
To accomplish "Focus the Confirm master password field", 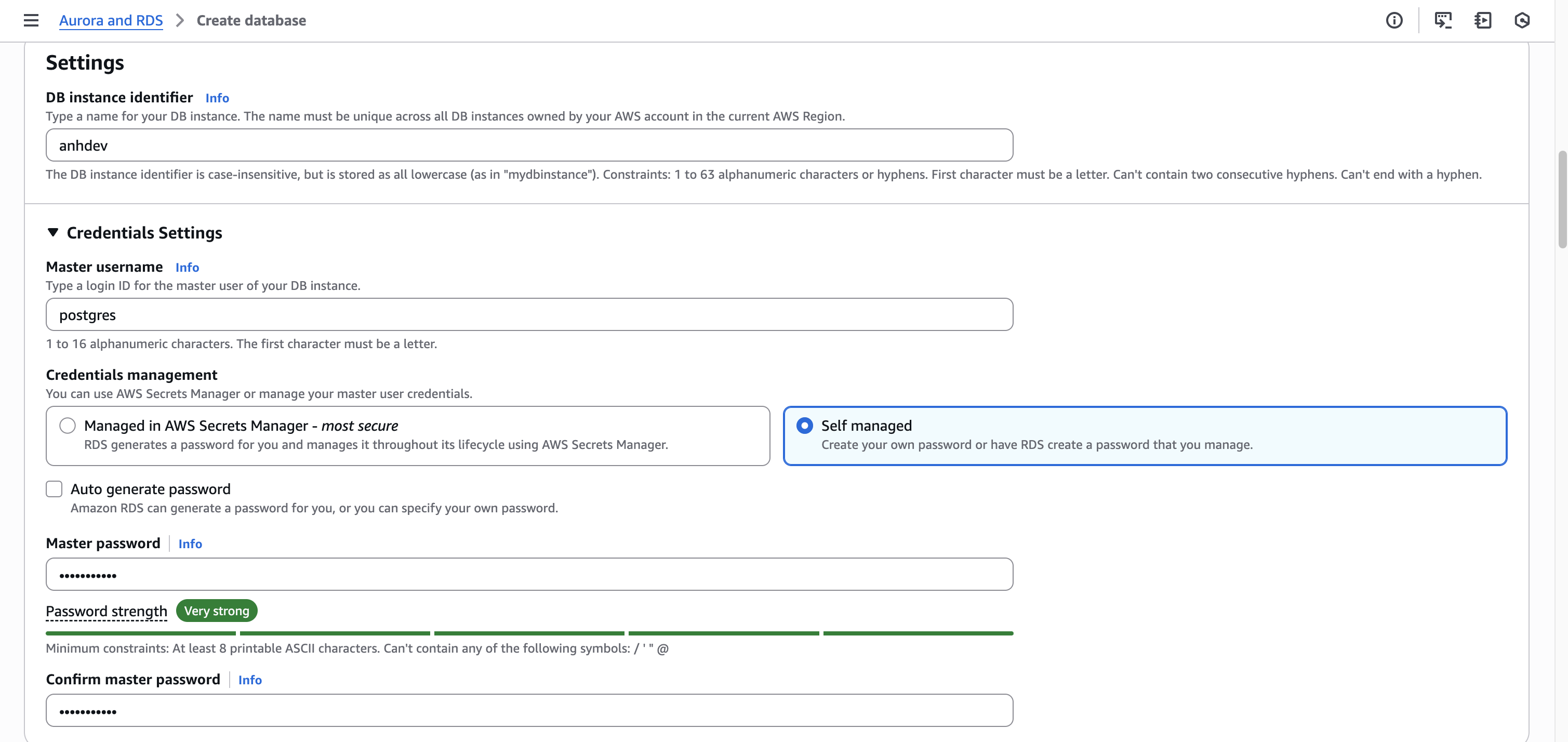I will (529, 710).
